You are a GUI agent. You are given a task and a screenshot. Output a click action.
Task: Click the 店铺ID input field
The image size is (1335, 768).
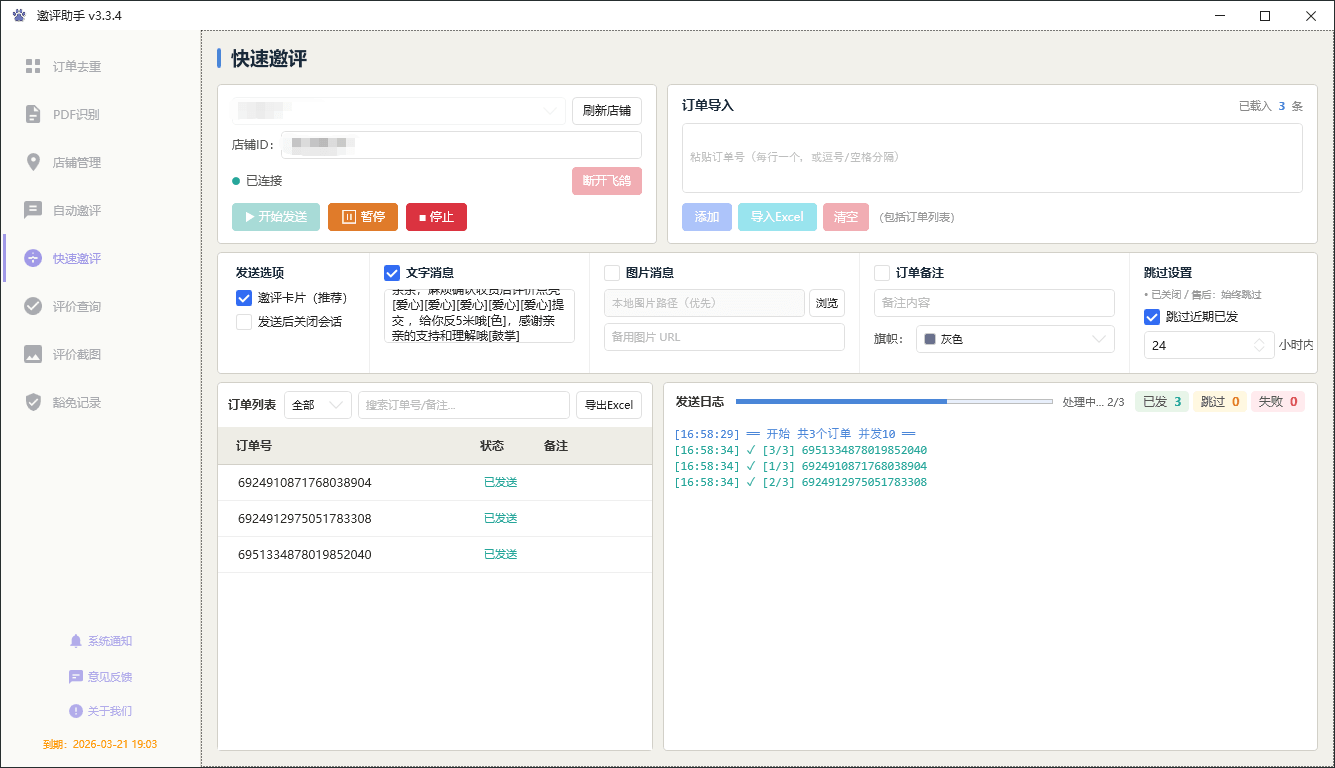461,145
